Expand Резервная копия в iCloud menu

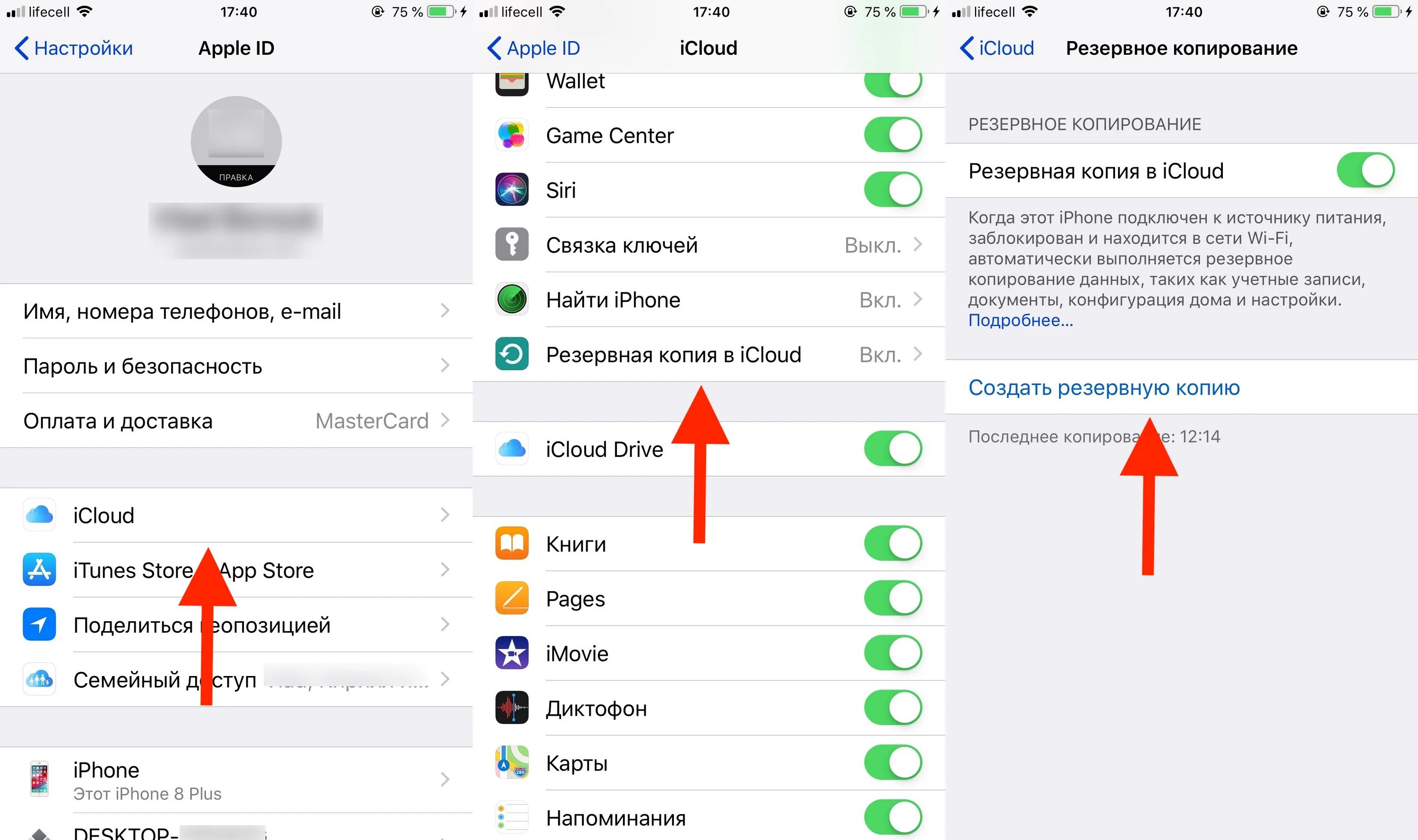(709, 355)
